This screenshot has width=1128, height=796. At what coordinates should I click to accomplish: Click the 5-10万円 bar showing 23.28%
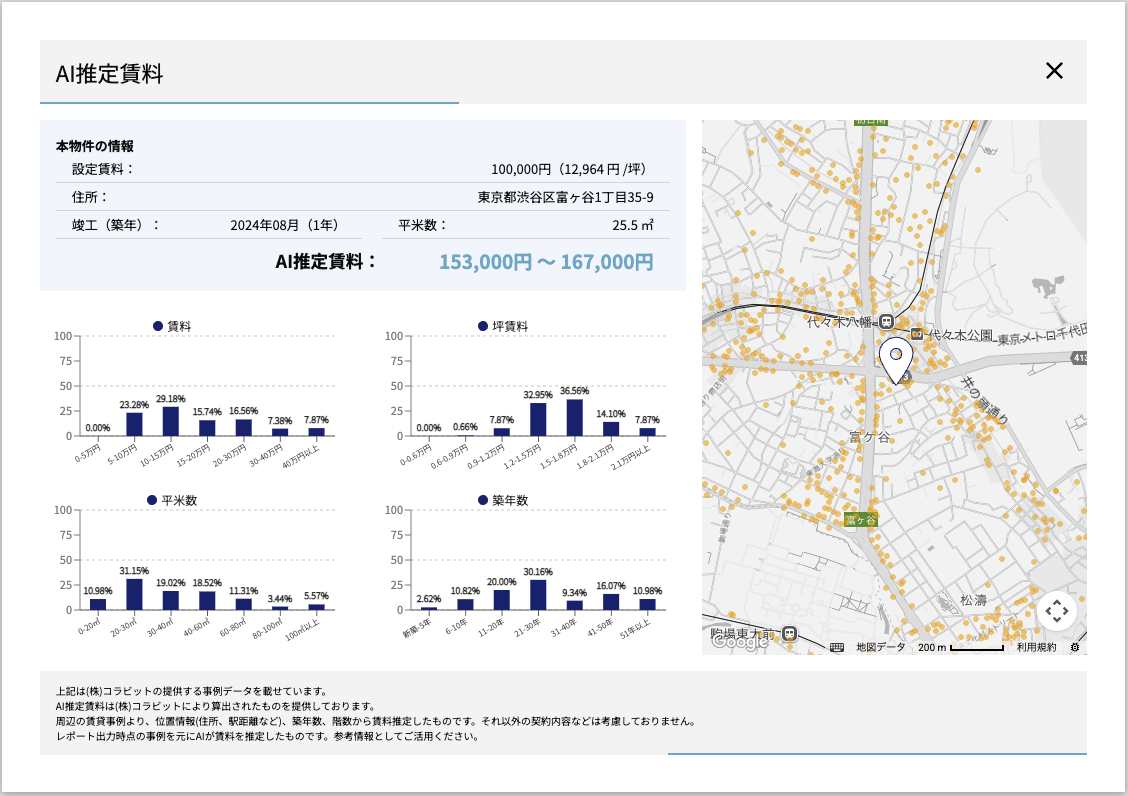tap(135, 424)
